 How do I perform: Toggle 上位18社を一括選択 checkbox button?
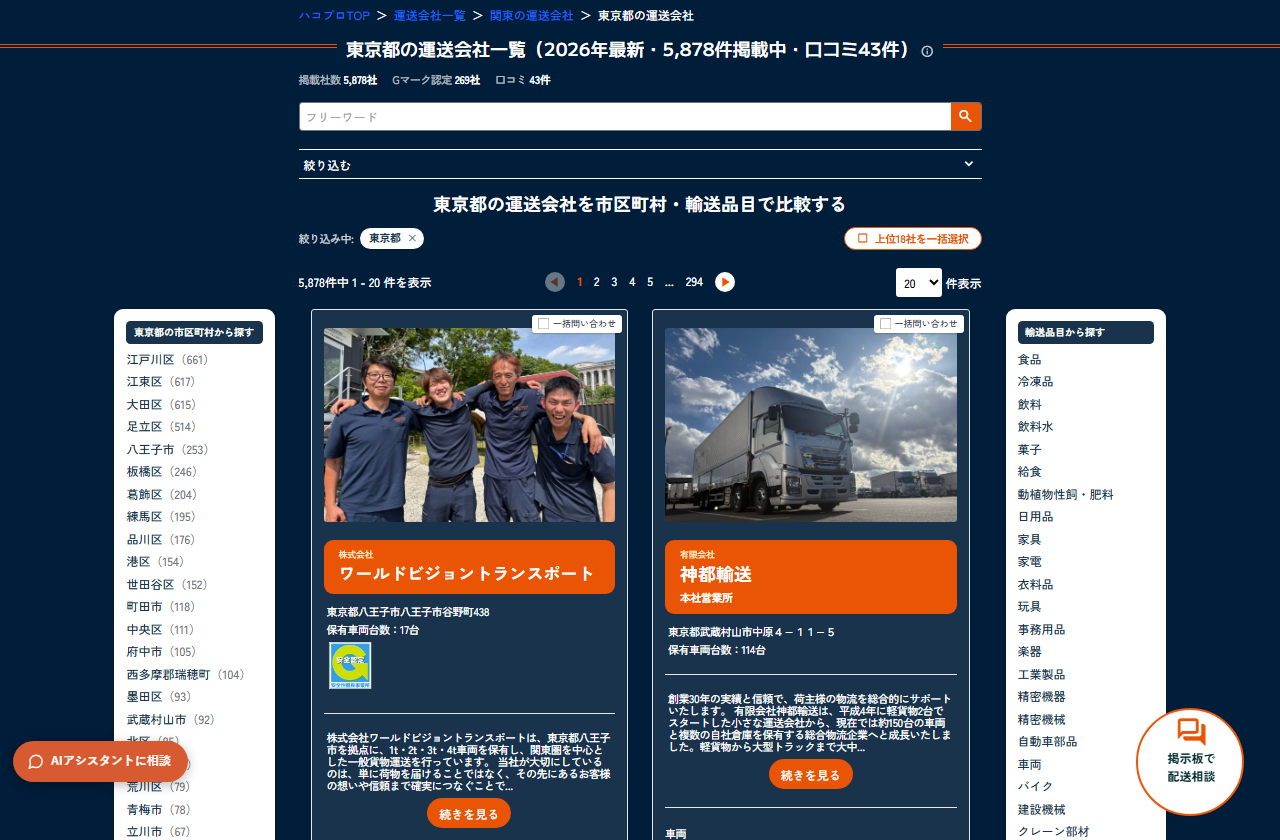coord(913,239)
